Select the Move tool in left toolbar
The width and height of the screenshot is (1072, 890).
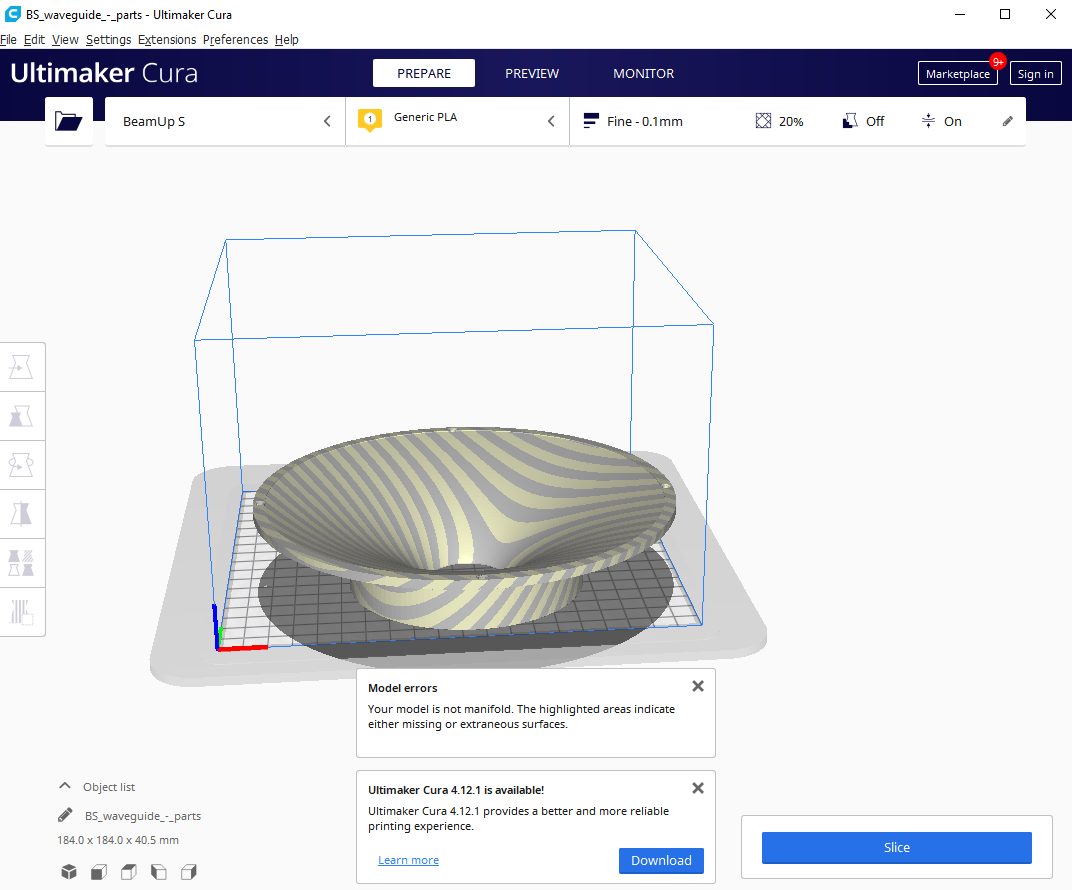tap(21, 367)
